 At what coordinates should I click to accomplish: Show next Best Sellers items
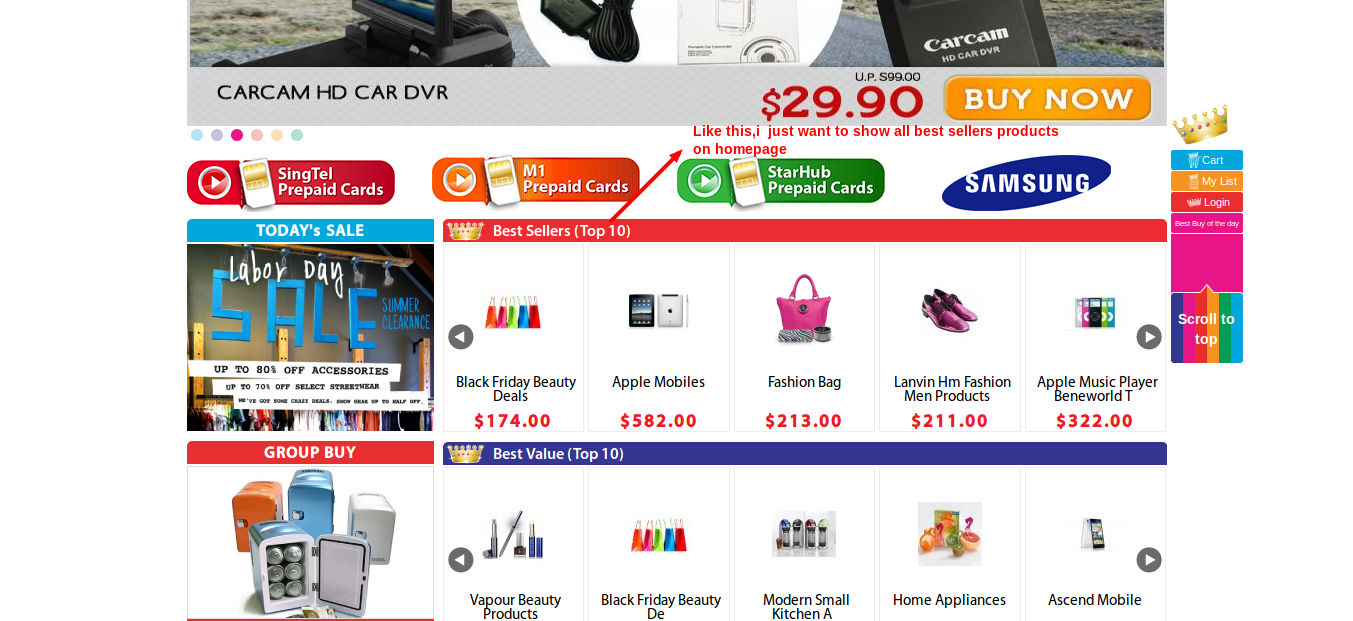pos(1149,337)
